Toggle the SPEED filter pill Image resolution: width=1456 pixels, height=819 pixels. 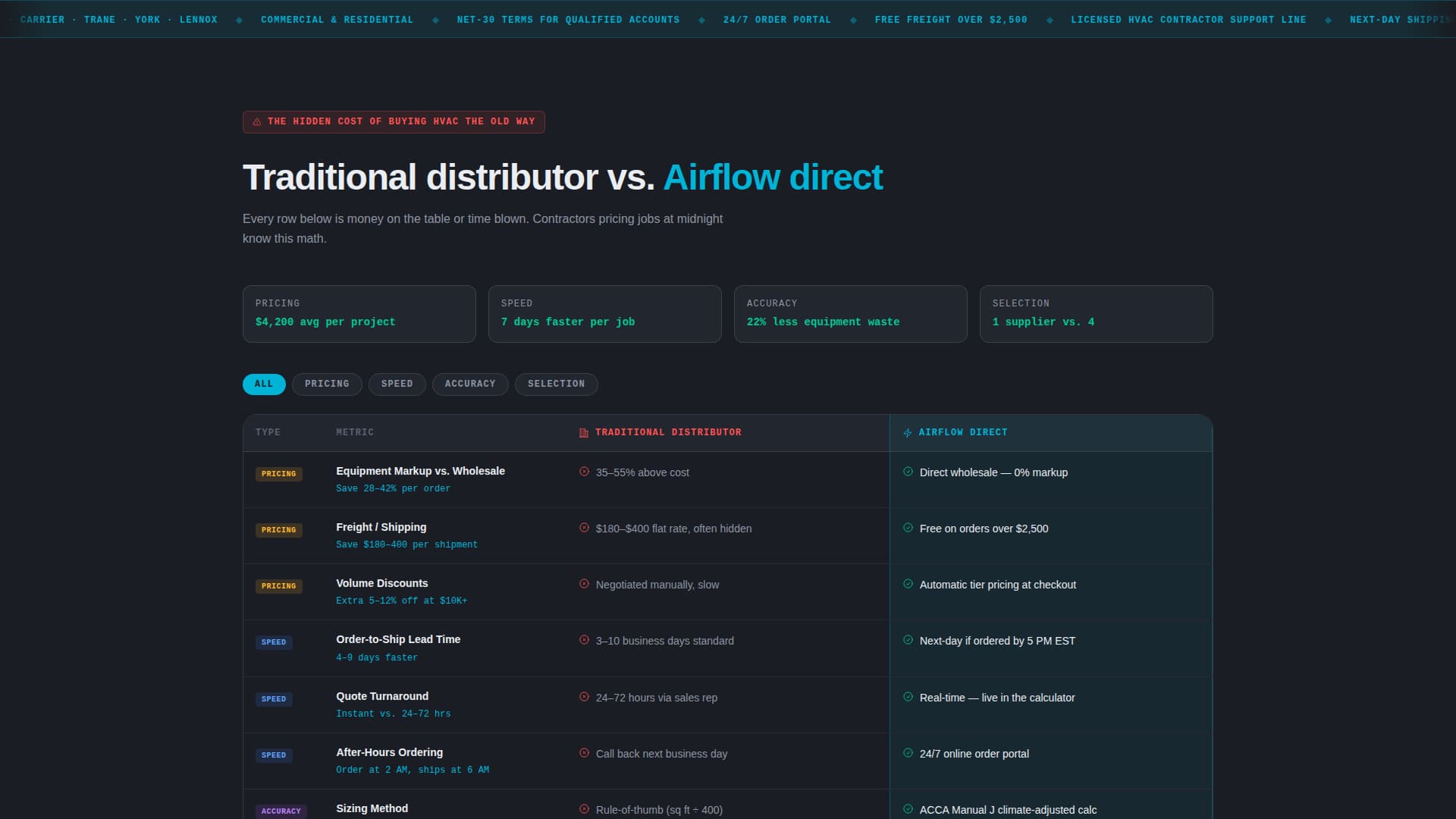click(397, 384)
